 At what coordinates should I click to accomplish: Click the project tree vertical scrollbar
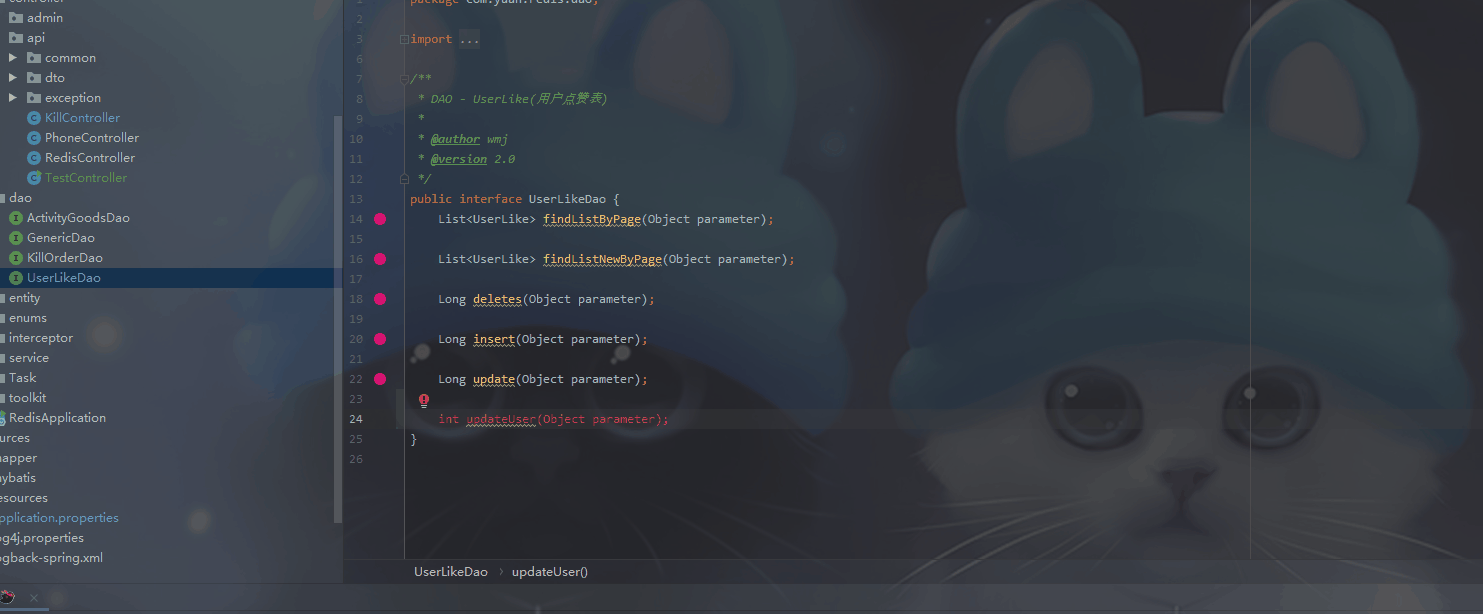click(338, 318)
